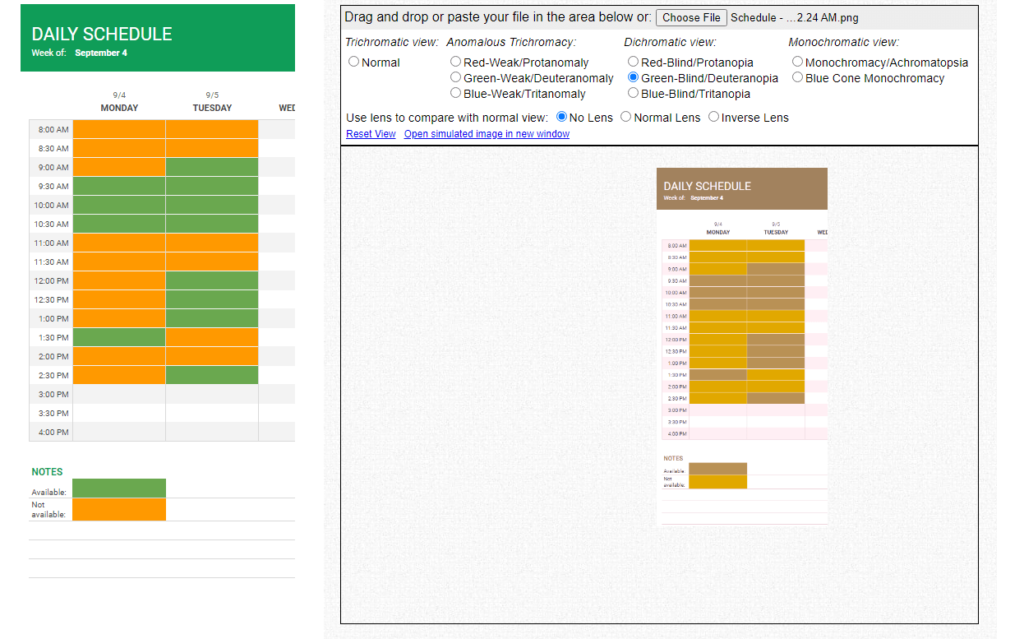Set the lens option to No Lens
The height and width of the screenshot is (639, 1024).
[x=562, y=117]
